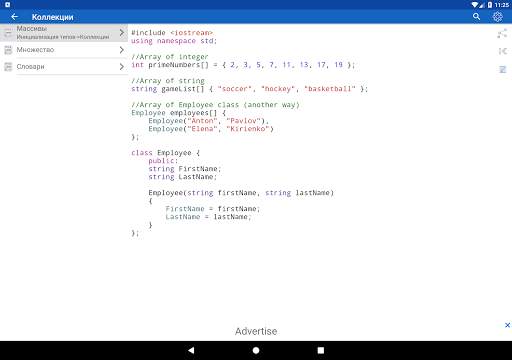Click the "class Employee {" line
This screenshot has width=512, height=360.
(x=165, y=153)
